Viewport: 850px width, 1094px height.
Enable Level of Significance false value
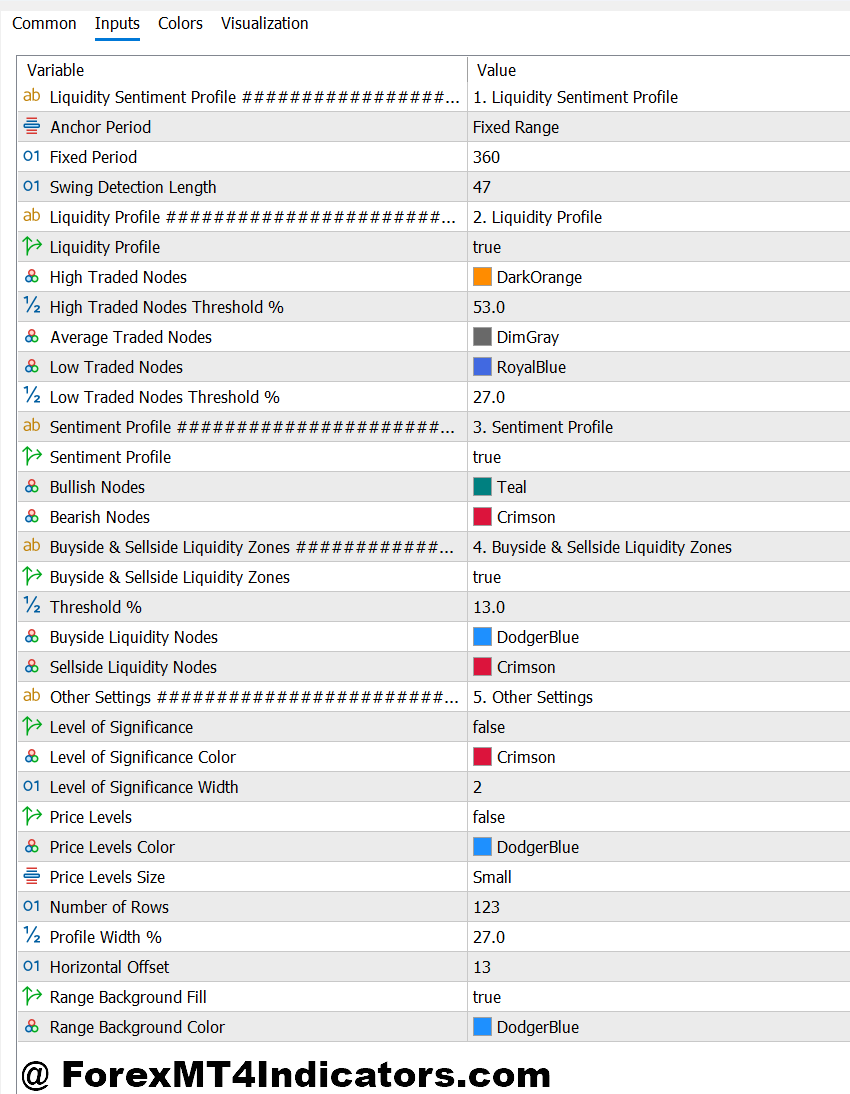click(x=489, y=727)
